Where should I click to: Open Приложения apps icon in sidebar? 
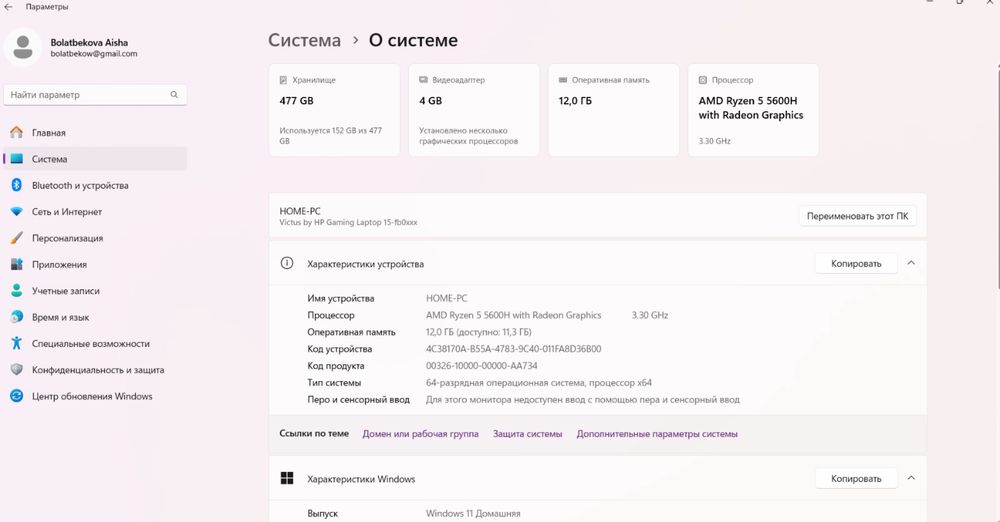point(16,265)
